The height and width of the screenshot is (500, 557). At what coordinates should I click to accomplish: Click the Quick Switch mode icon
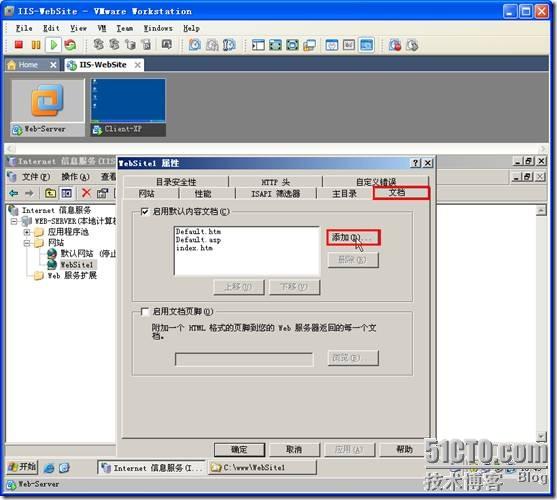pyautogui.click(x=292, y=45)
